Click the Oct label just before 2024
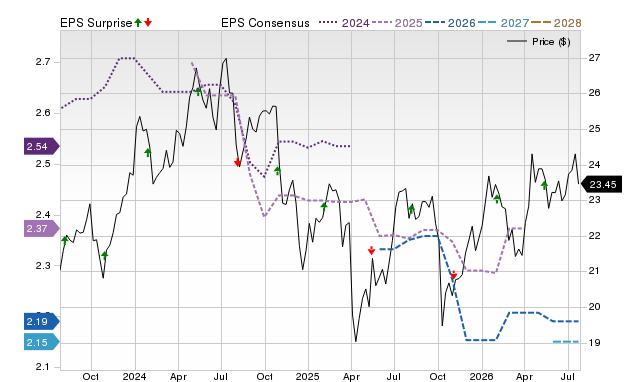The height and width of the screenshot is (382, 640). pos(91,376)
